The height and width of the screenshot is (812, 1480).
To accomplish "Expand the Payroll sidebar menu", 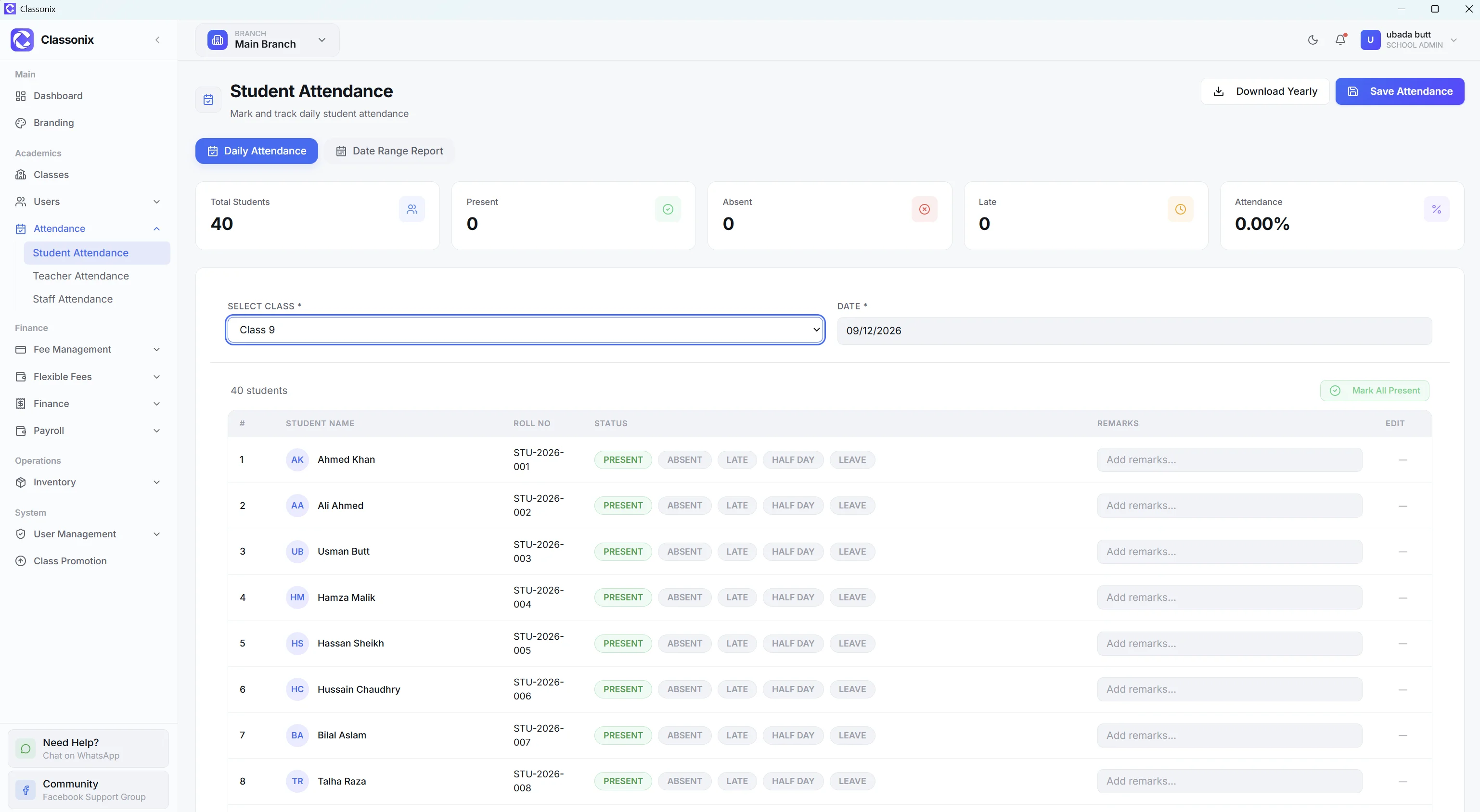I will pyautogui.click(x=88, y=431).
